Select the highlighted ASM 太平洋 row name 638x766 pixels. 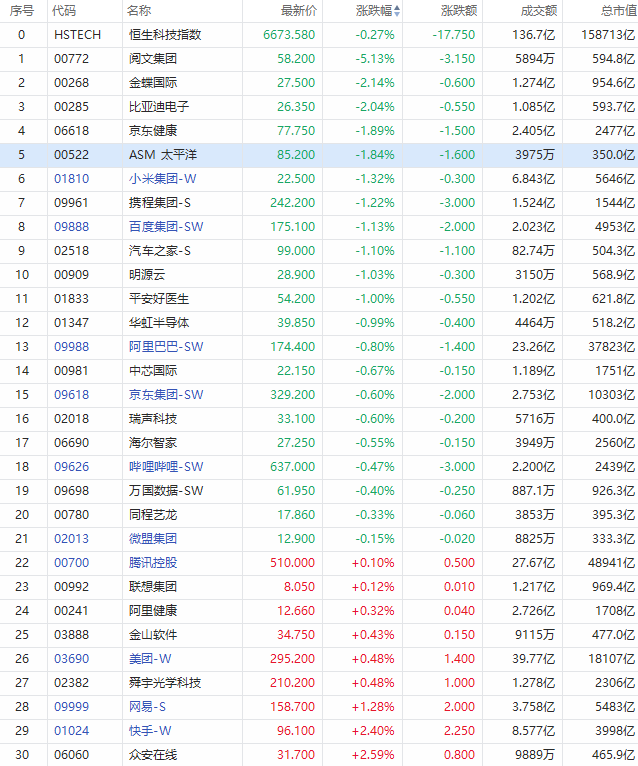(163, 155)
